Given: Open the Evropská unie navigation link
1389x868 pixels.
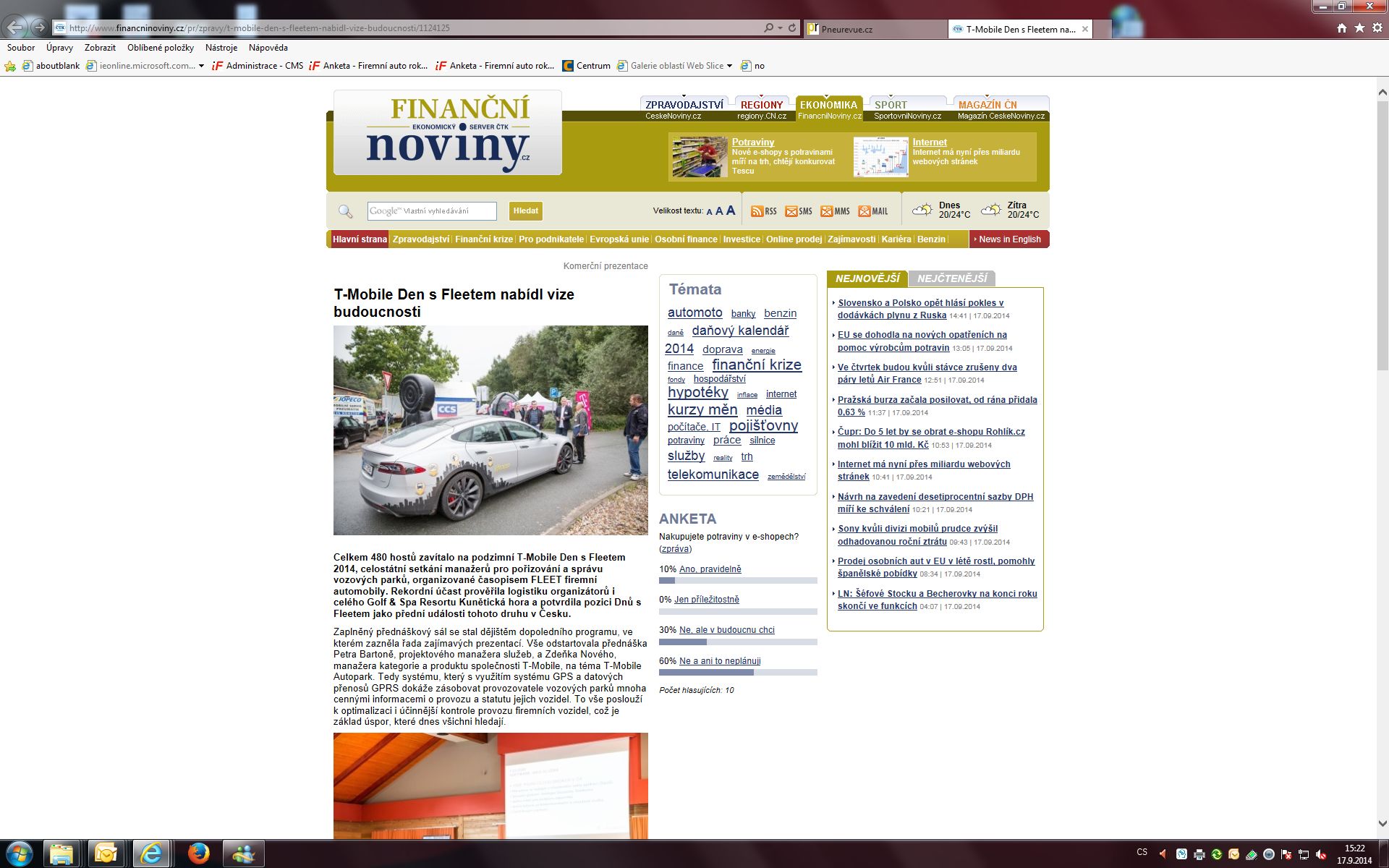Looking at the screenshot, I should click(x=619, y=239).
